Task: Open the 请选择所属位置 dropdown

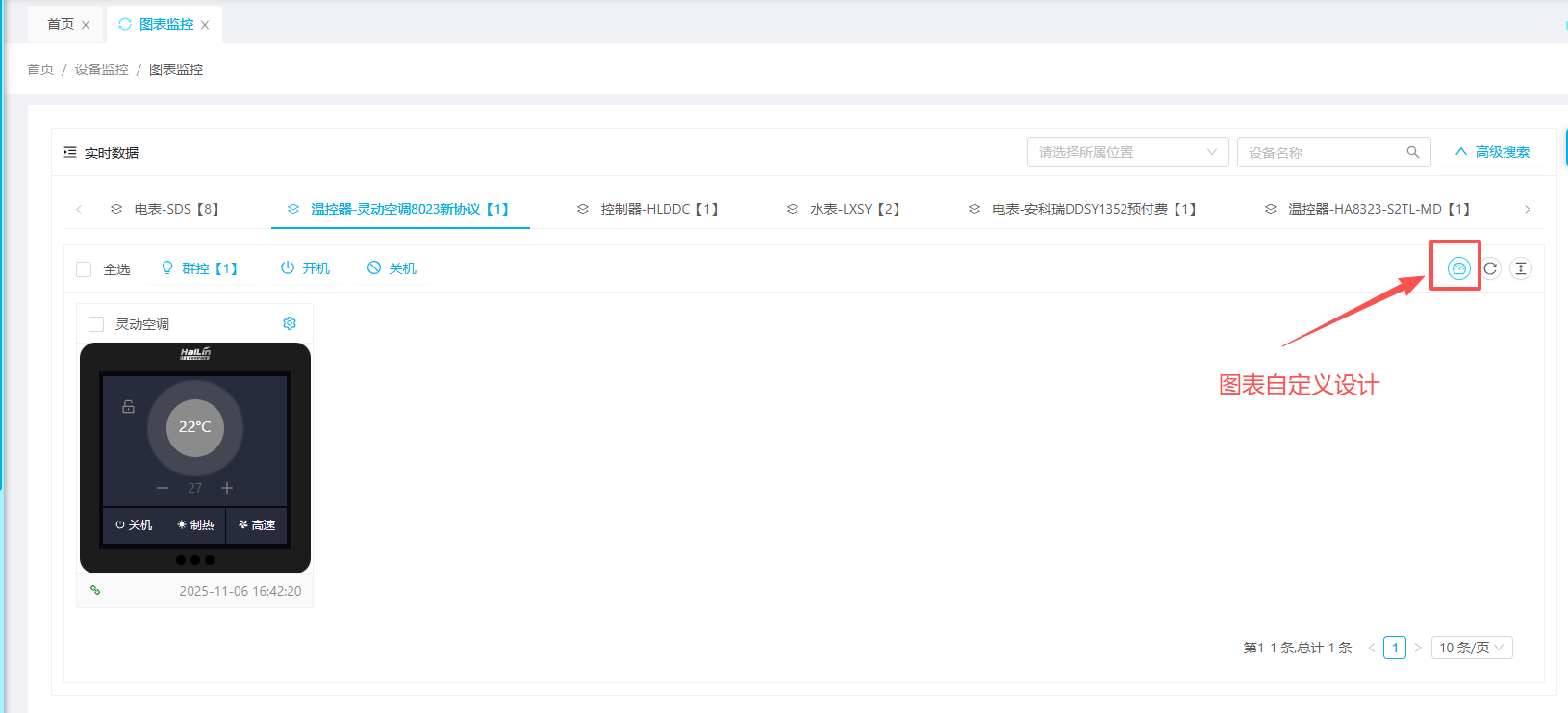Action: pos(1127,152)
